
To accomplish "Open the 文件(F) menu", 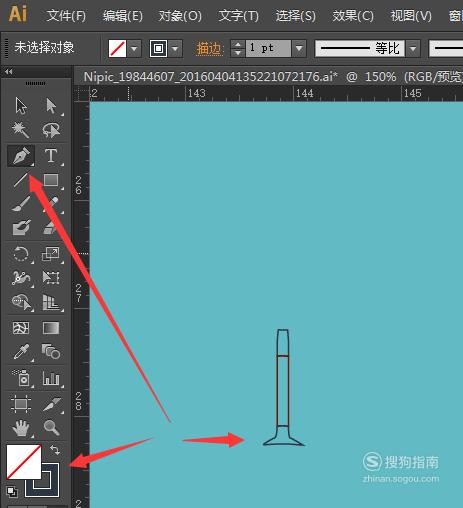I will (66, 16).
